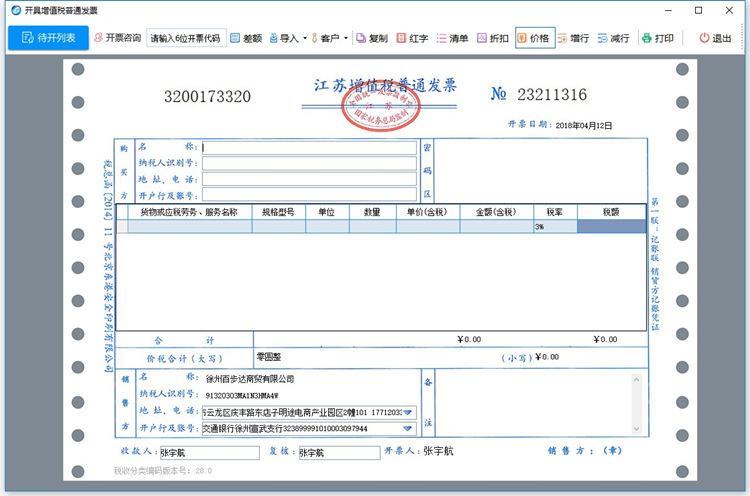Click the 单位 column header
This screenshot has width=750, height=496.
[x=327, y=212]
